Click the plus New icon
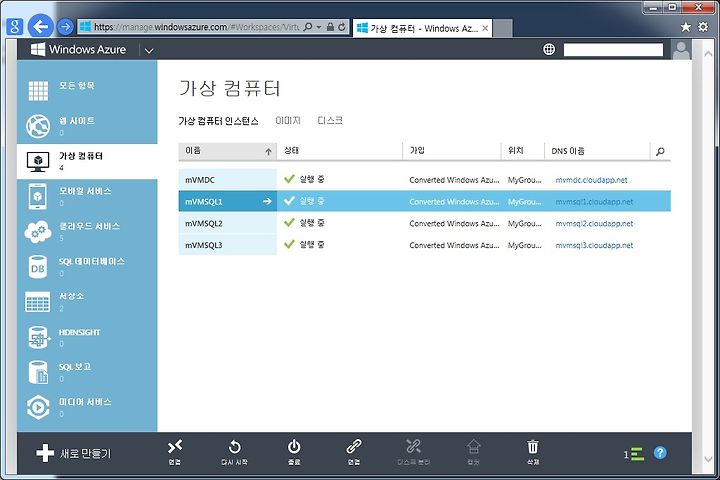The image size is (720, 480). 45,453
